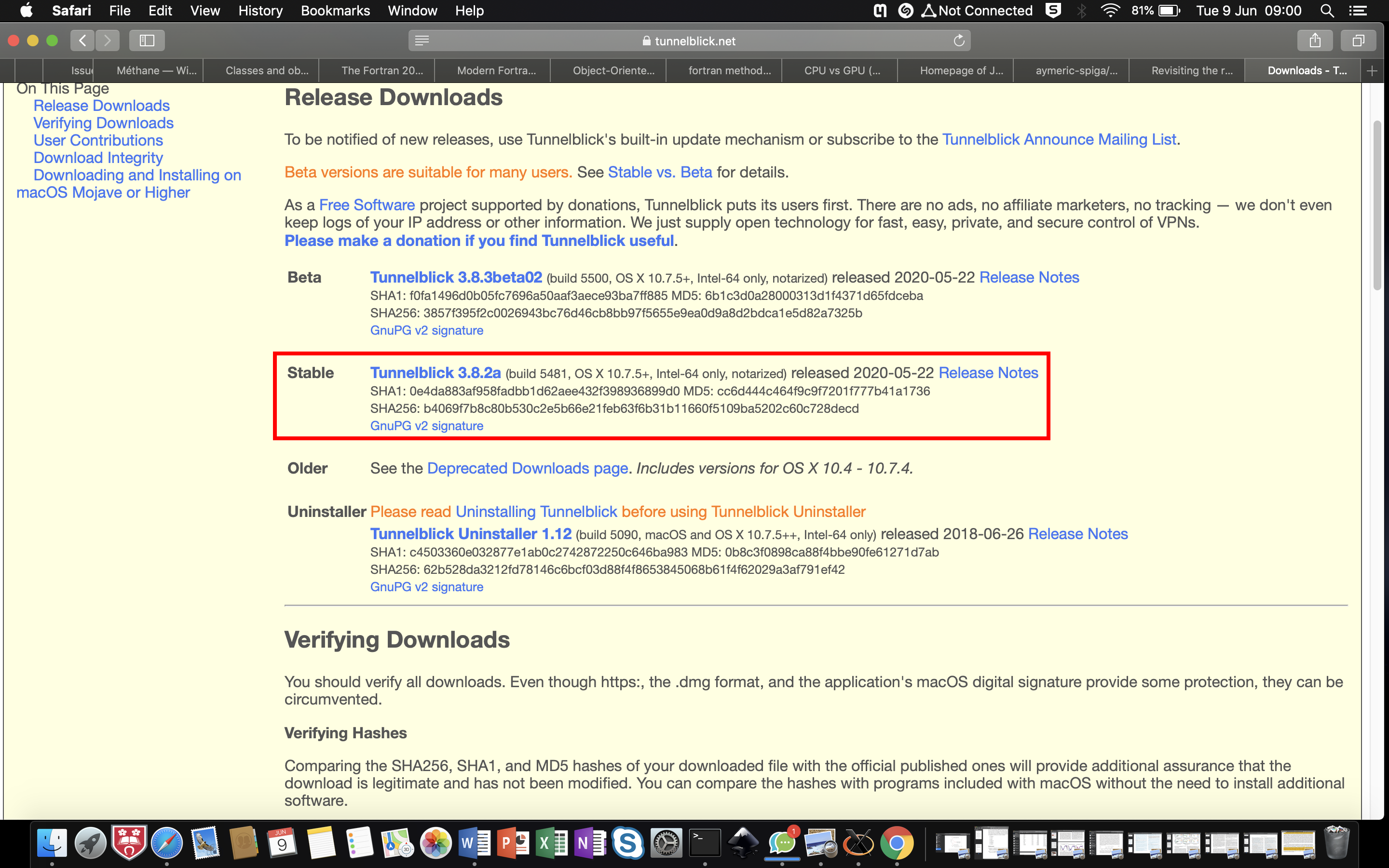Click the donation request link
The image size is (1389, 868).
coord(479,241)
